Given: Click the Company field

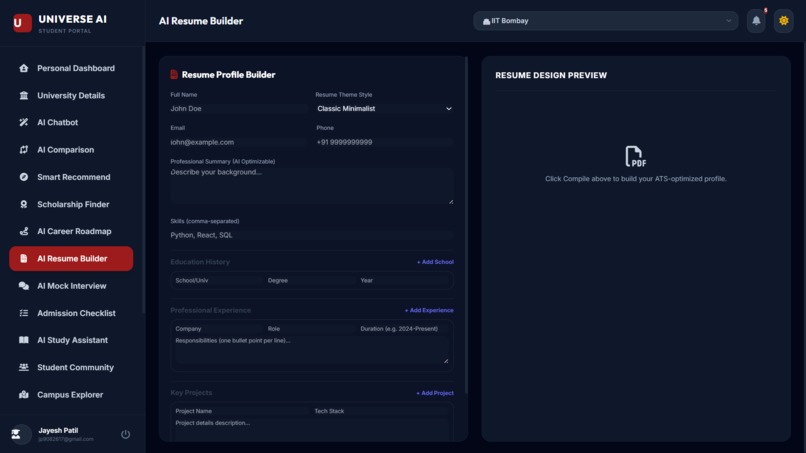Looking at the screenshot, I should (x=218, y=329).
